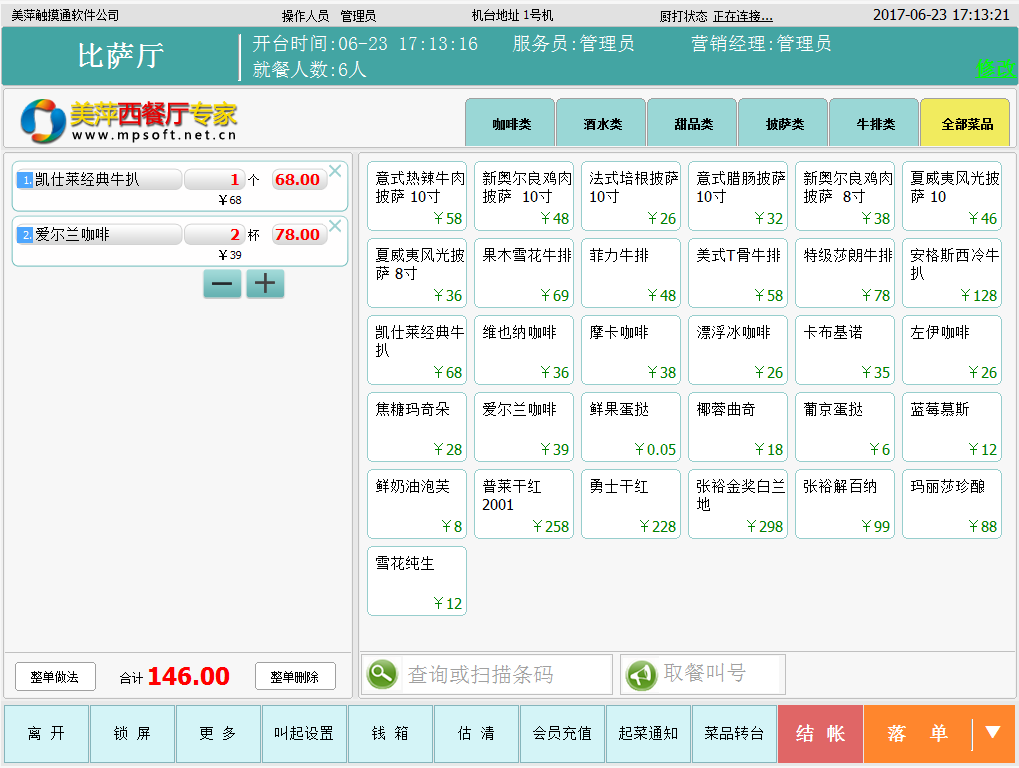Switch to the 咖啡类 category tab
1019x768 pixels.
[x=510, y=124]
